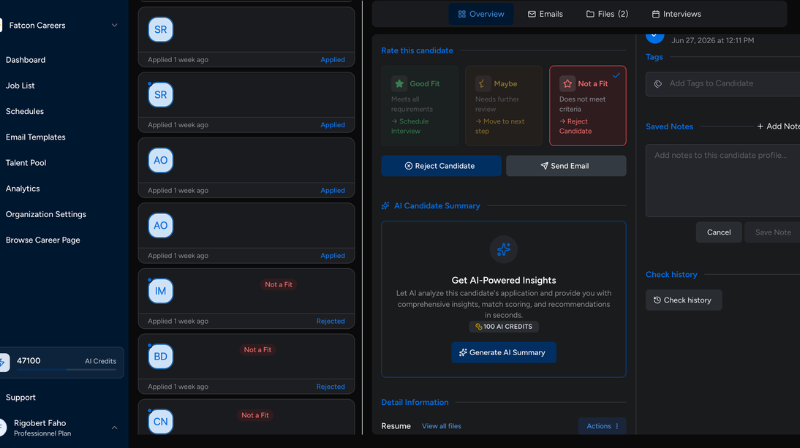Switch to the Overview tab
Screen dimensions: 800x448
click(x=481, y=14)
